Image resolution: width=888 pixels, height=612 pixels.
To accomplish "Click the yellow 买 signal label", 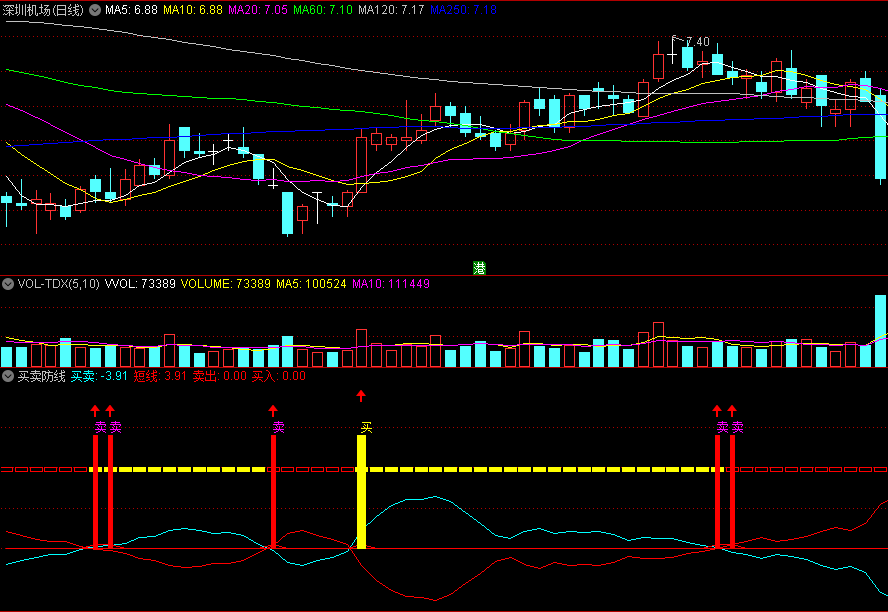I will [367, 427].
